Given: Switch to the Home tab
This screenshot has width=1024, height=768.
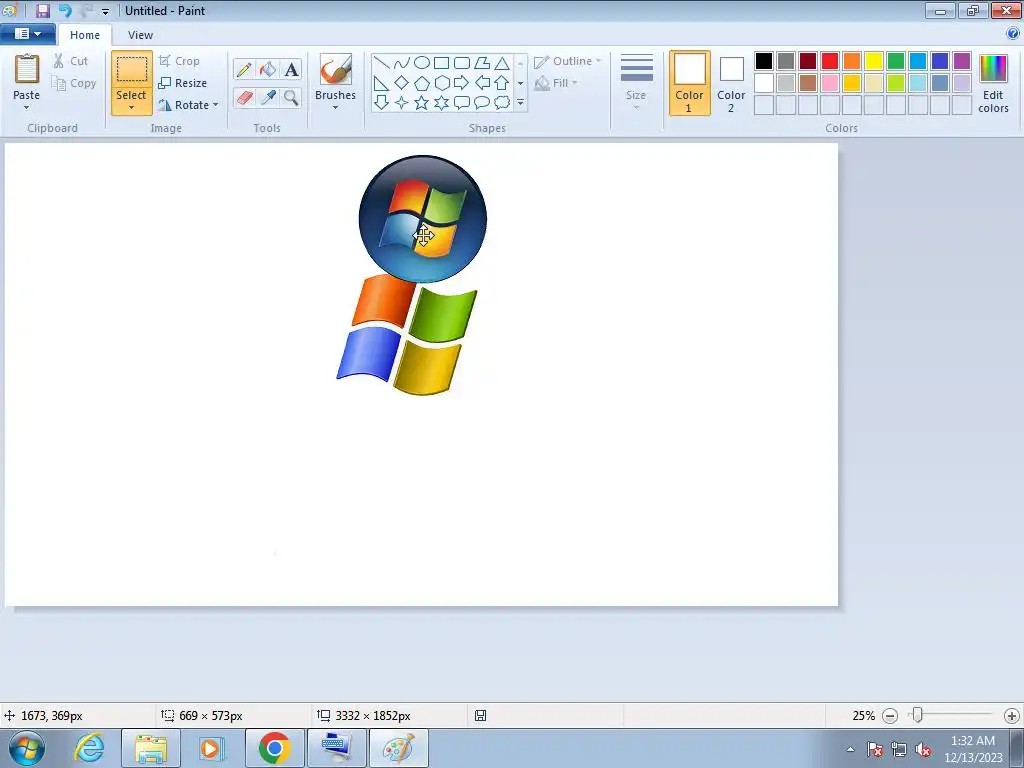Looking at the screenshot, I should pos(85,35).
